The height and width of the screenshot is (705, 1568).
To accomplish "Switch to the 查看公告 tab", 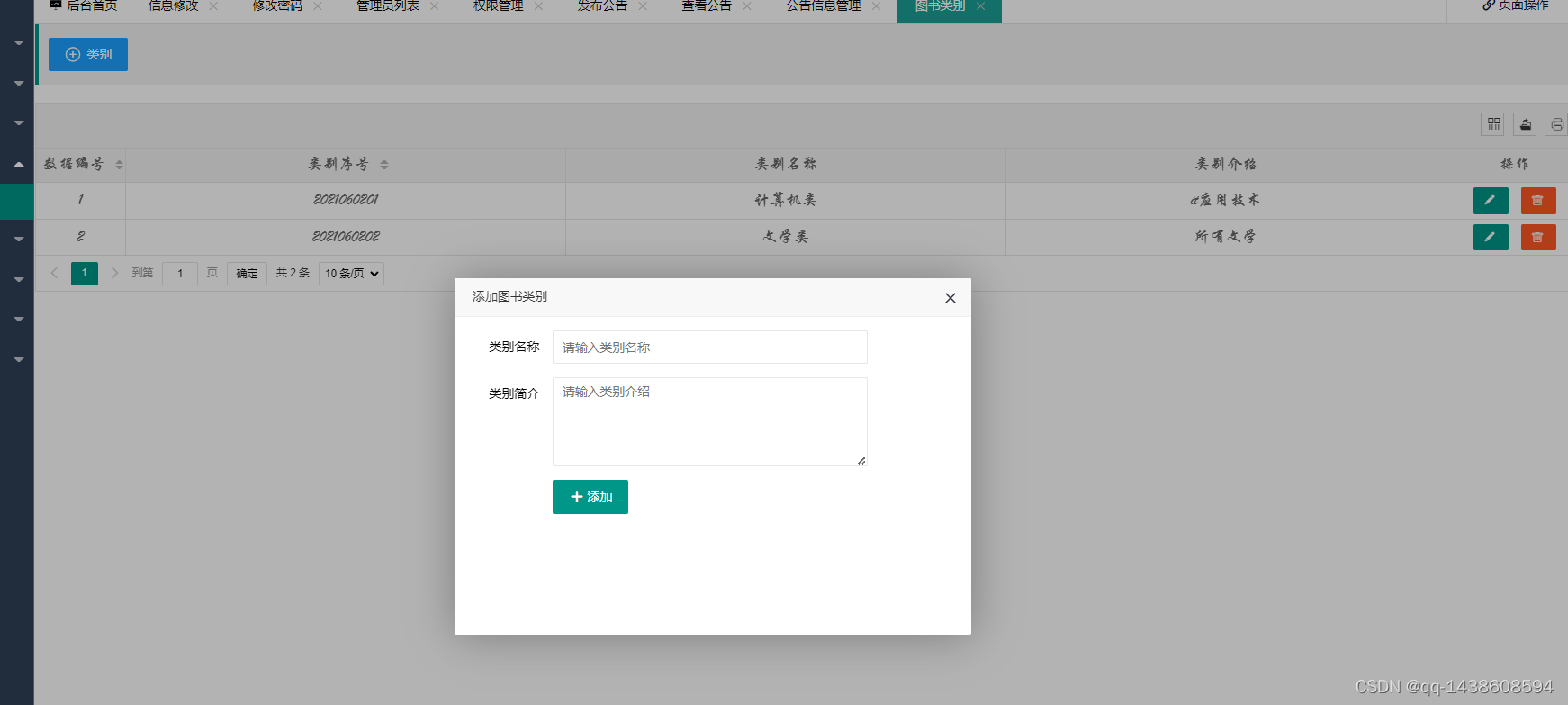I will tap(707, 5).
